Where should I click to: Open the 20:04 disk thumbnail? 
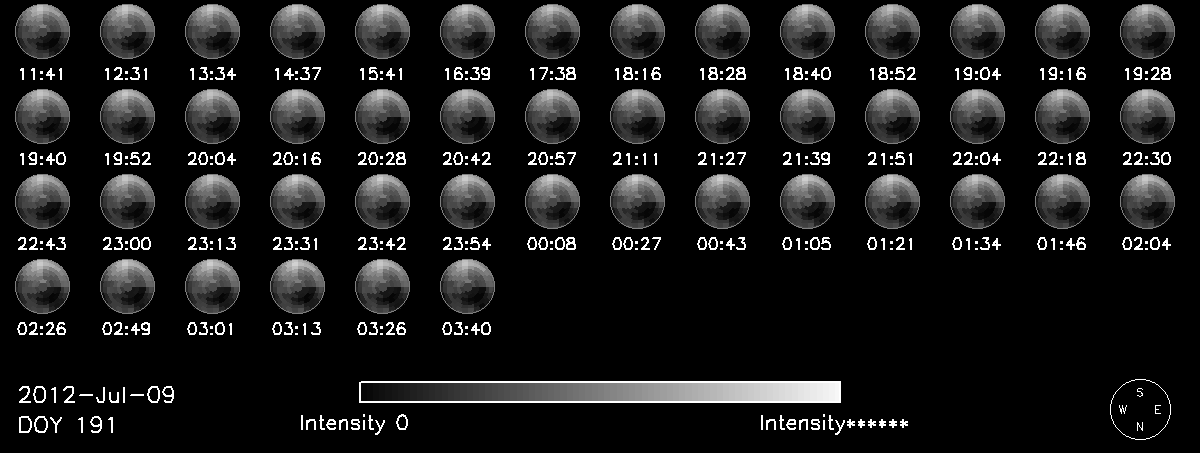click(212, 115)
